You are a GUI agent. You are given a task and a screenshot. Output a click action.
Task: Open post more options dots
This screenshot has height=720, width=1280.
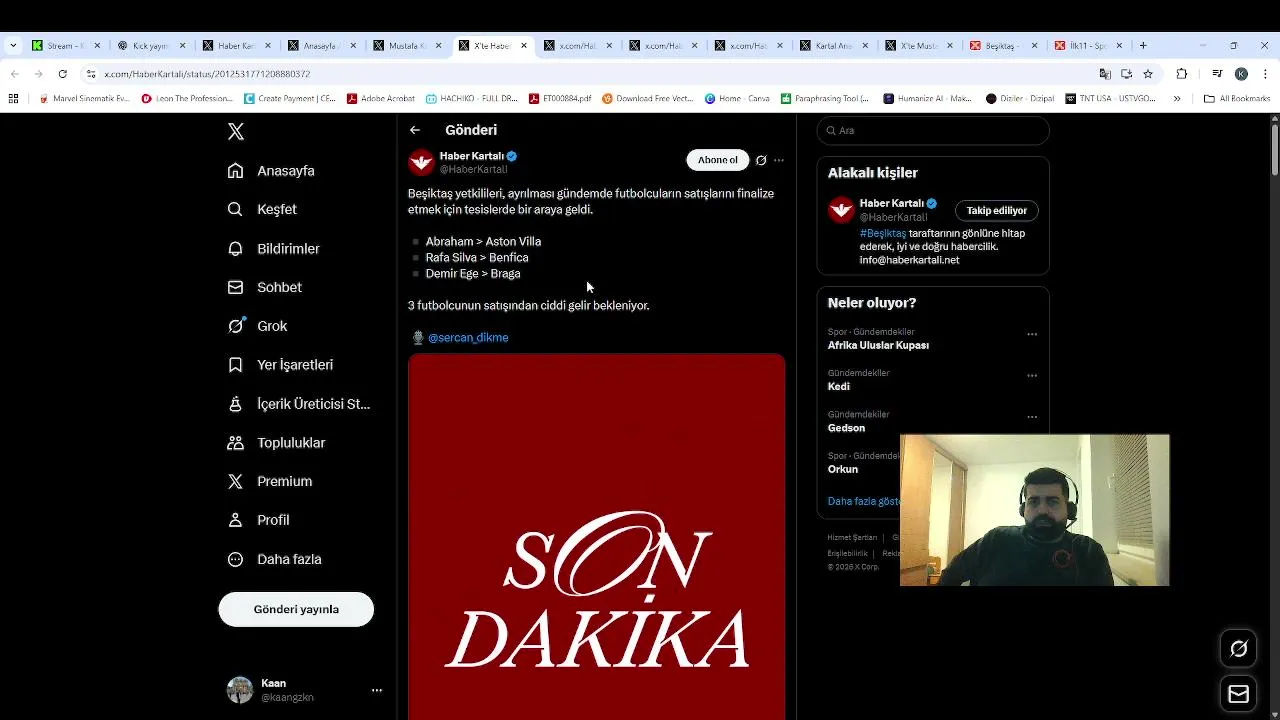click(x=779, y=160)
